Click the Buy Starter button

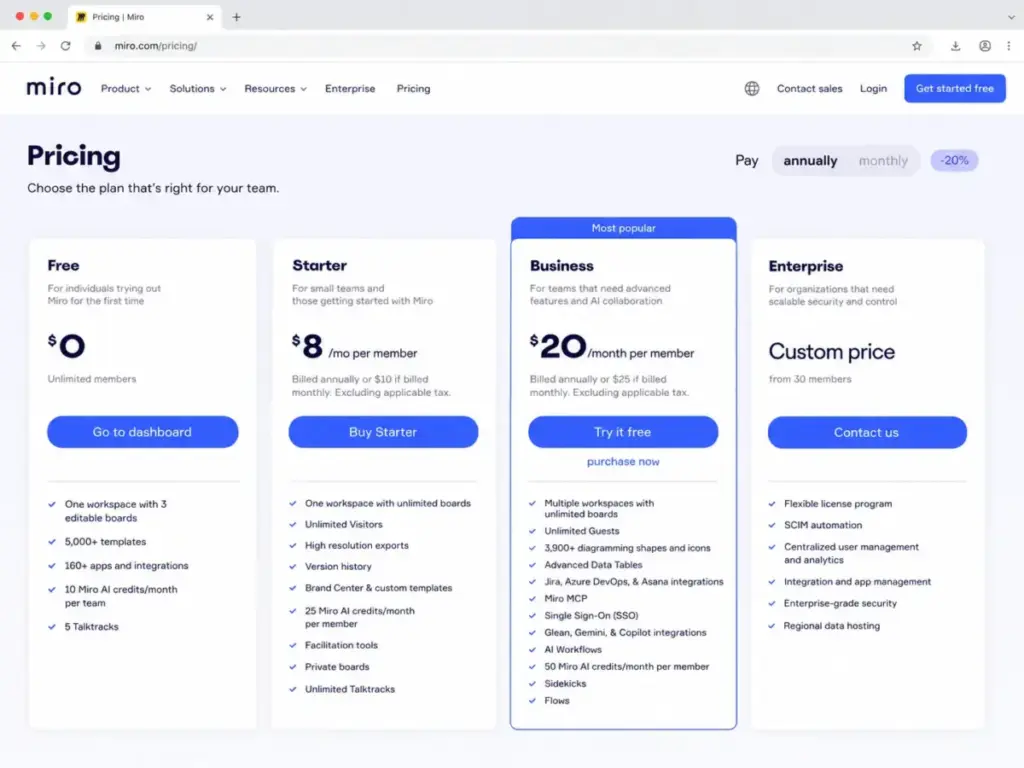(383, 432)
